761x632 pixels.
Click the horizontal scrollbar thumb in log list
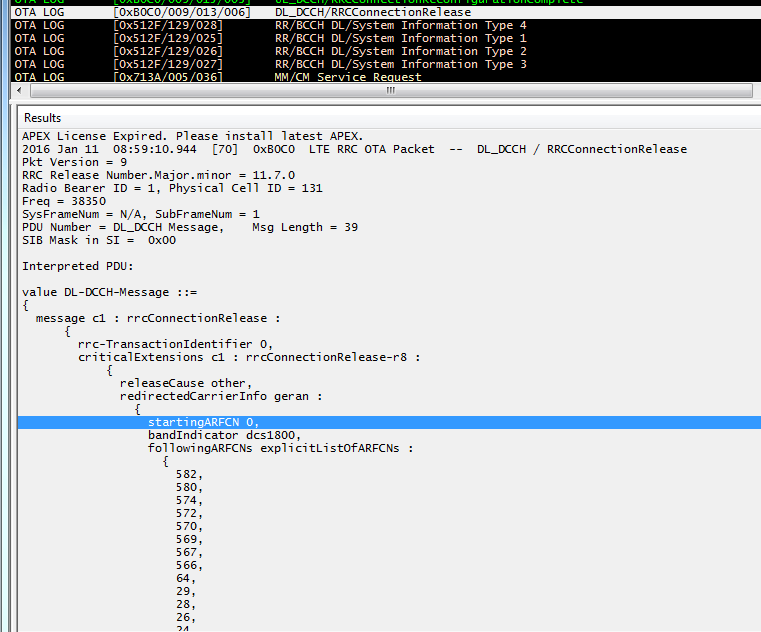coord(391,90)
